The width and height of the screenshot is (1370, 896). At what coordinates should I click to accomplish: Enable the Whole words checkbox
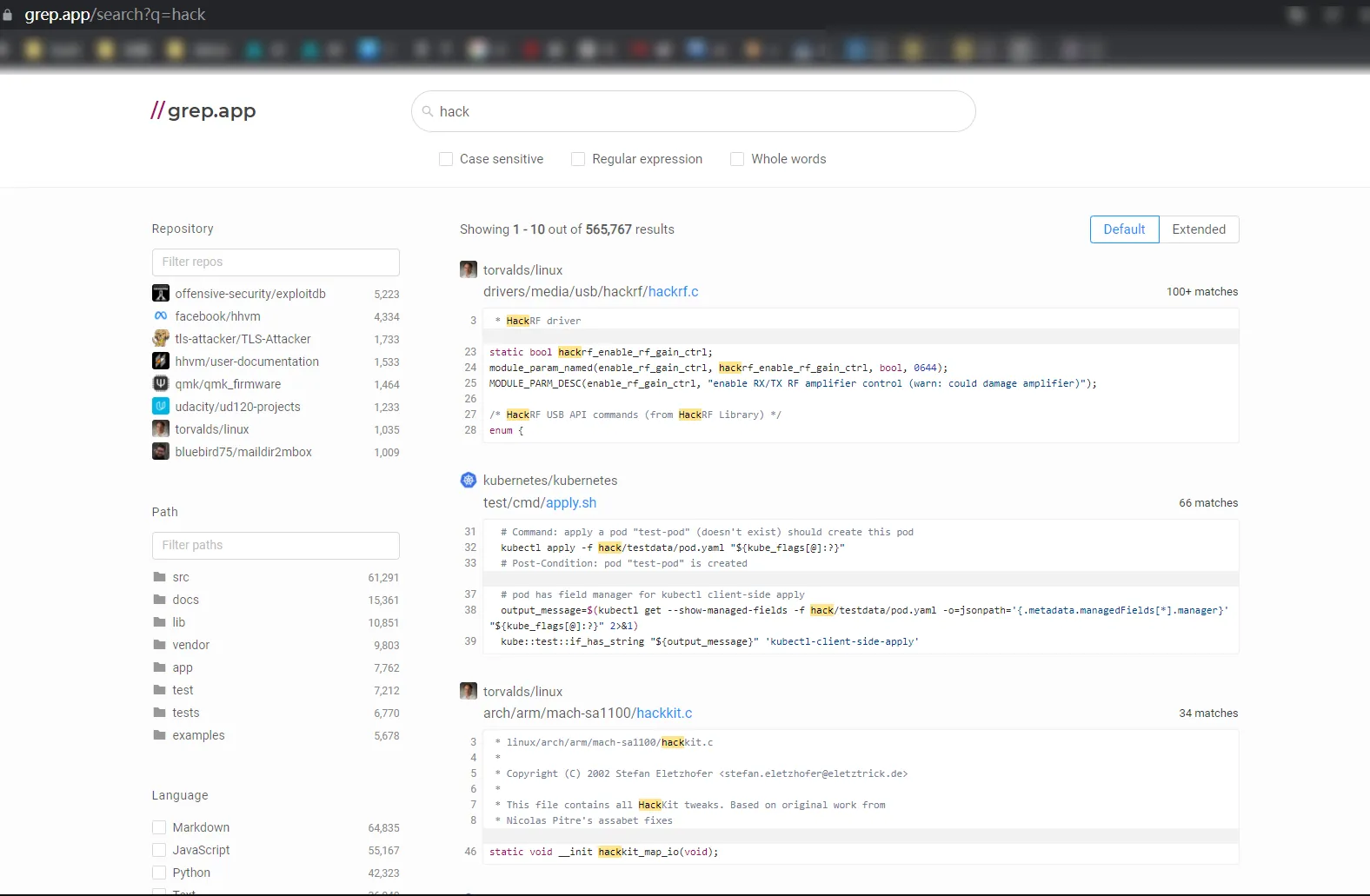(x=737, y=159)
